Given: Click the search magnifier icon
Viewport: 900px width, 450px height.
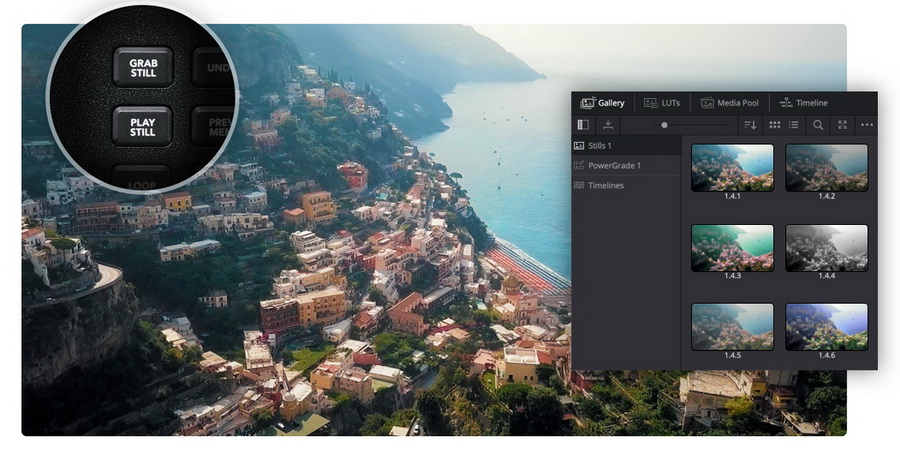Looking at the screenshot, I should point(818,125).
